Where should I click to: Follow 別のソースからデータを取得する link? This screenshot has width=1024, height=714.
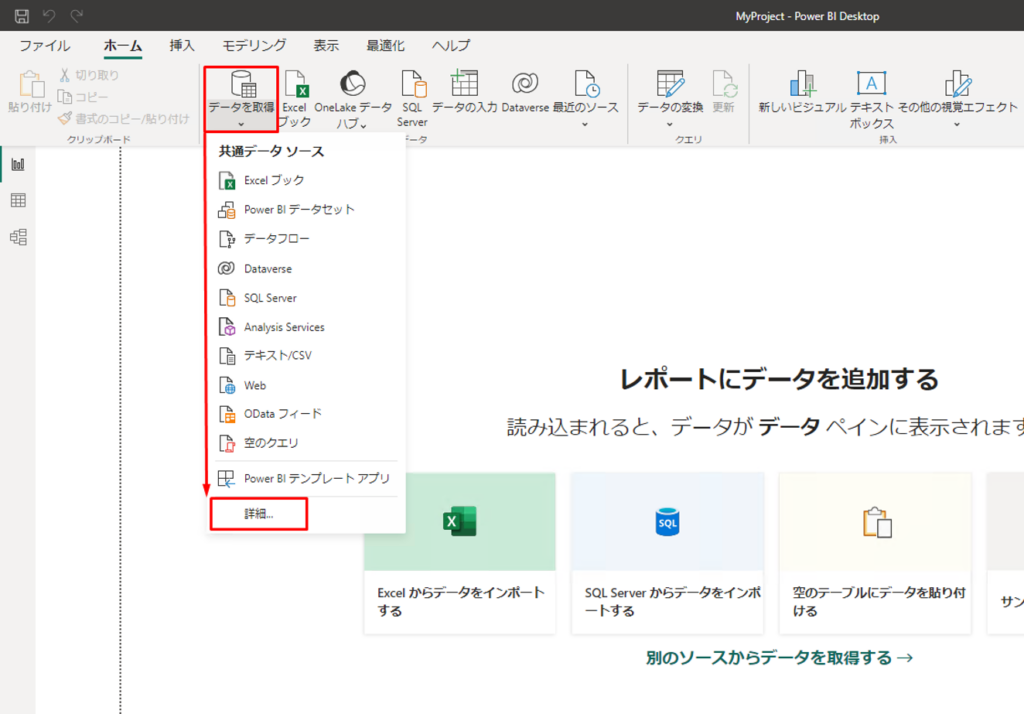(779, 657)
